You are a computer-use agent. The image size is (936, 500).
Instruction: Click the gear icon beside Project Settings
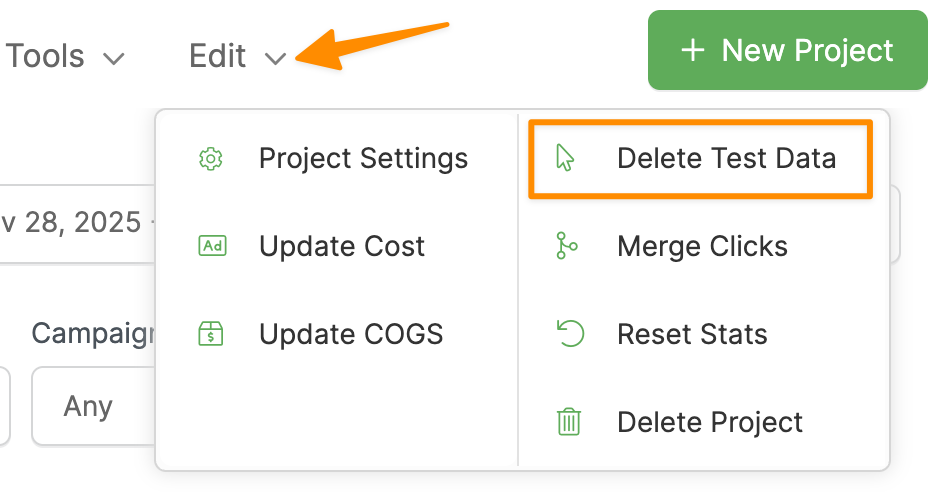[211, 159]
